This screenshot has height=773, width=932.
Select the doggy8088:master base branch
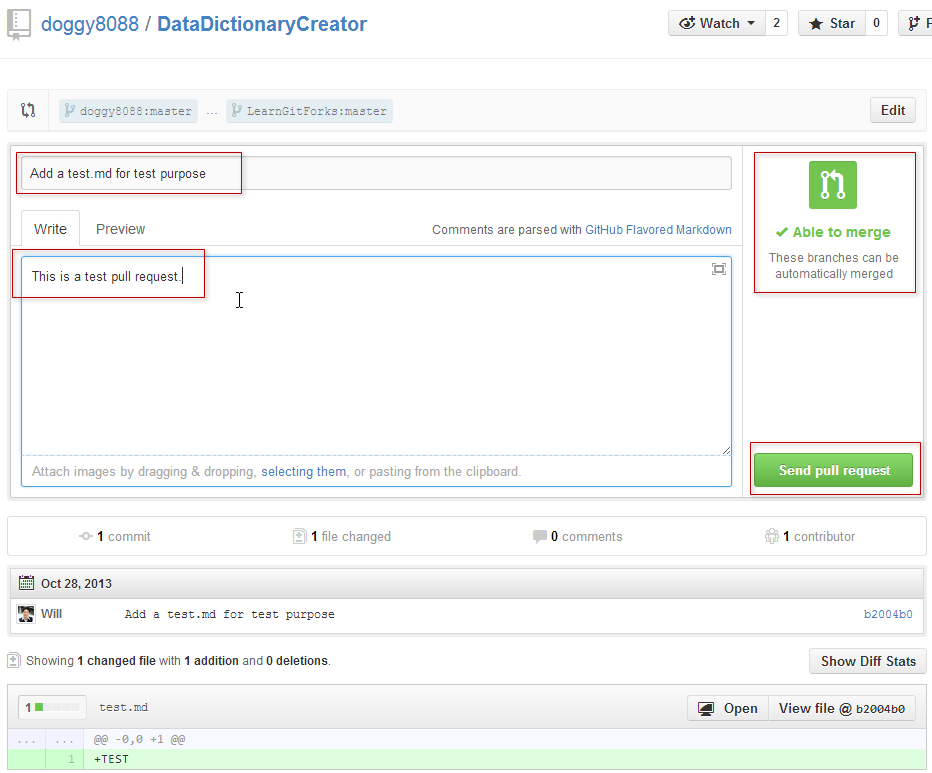(x=127, y=111)
